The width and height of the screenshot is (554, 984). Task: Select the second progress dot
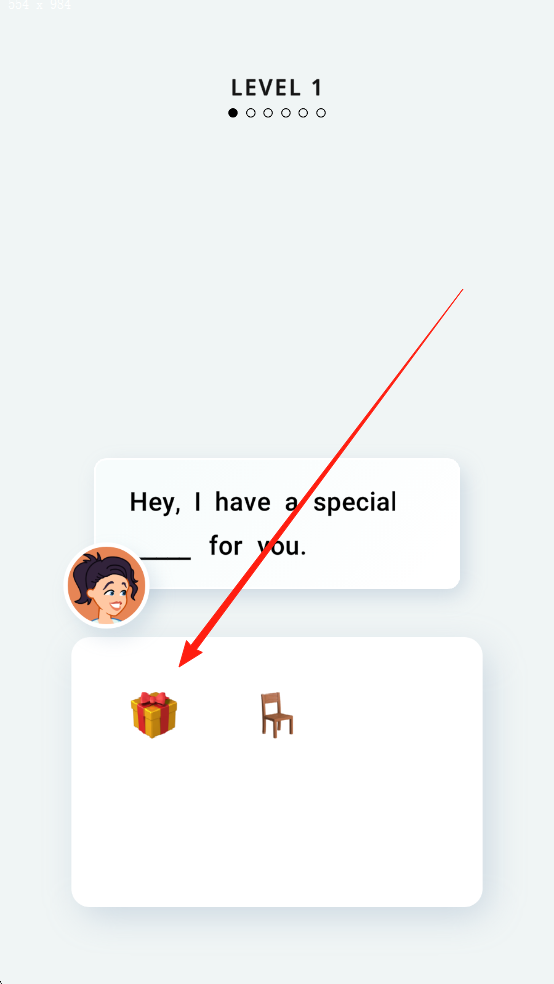251,113
